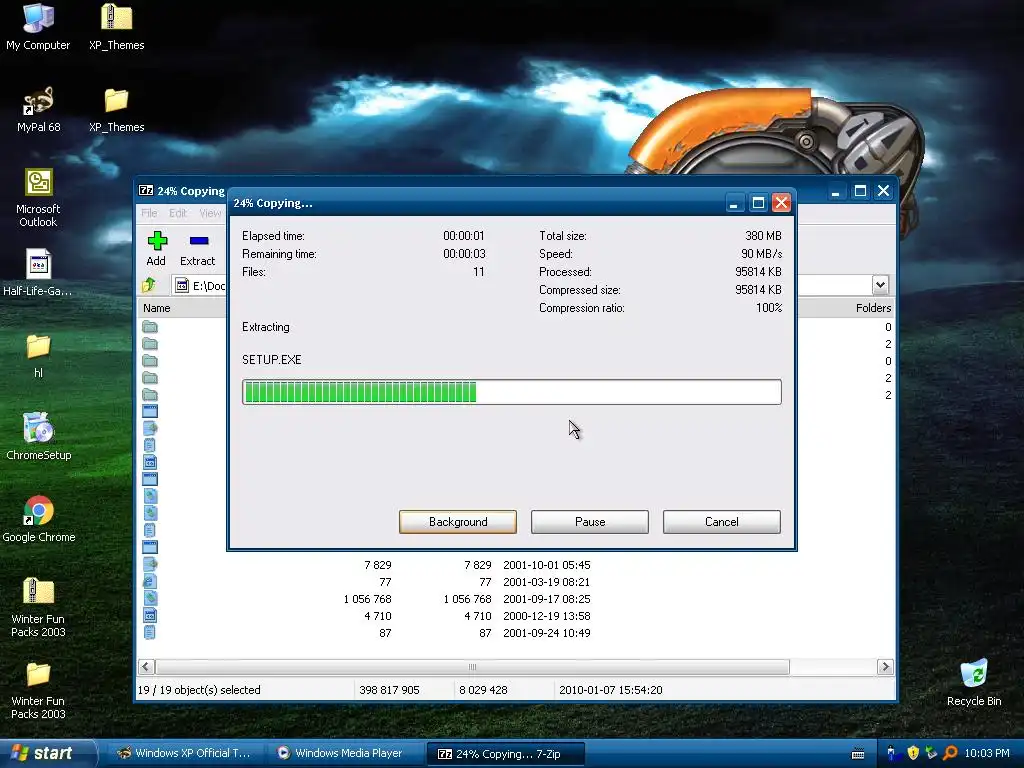Click the scroll right arrow in 7-Zip
The height and width of the screenshot is (768, 1024).
tap(885, 667)
